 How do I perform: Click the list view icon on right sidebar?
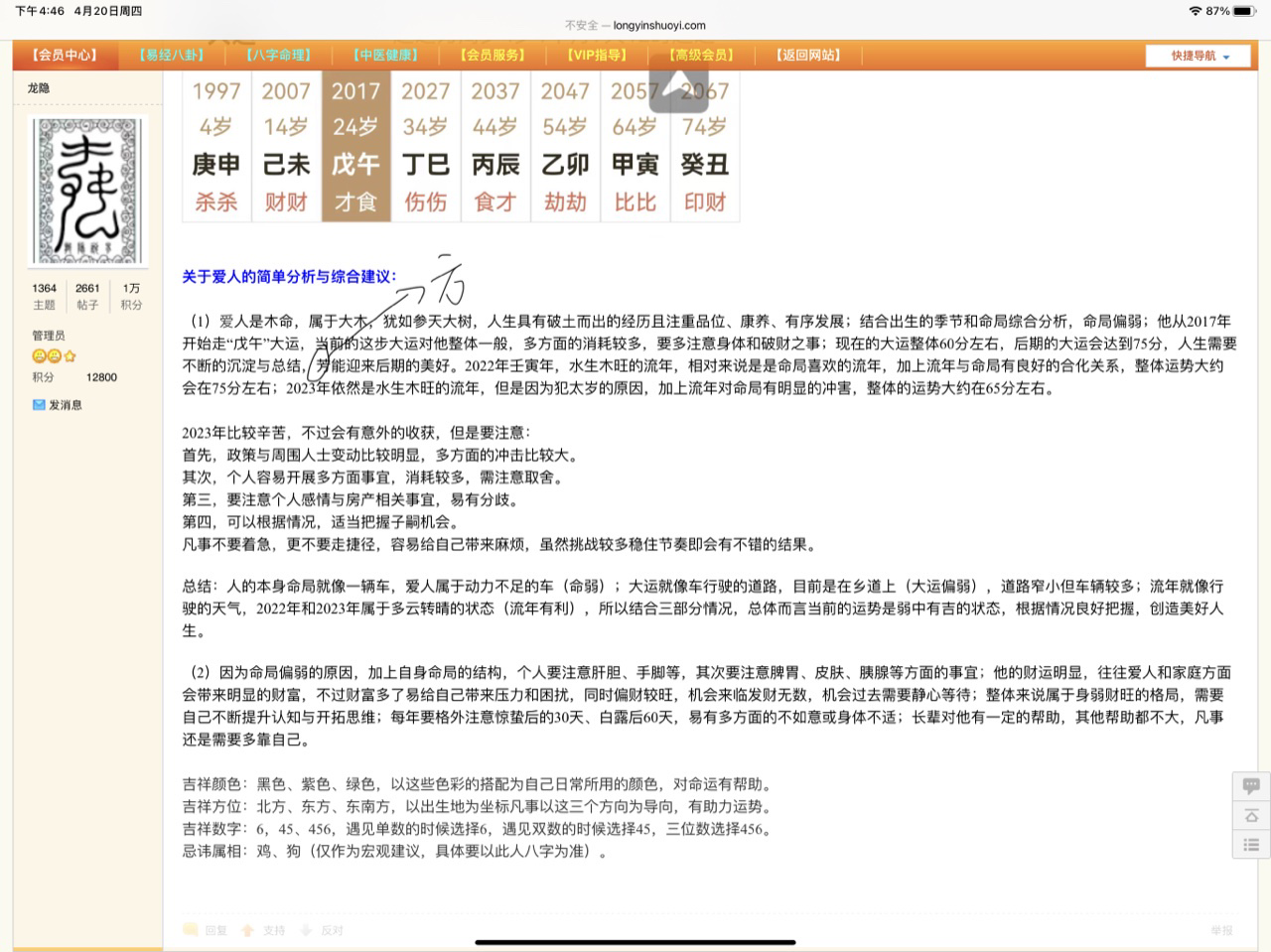1250,845
